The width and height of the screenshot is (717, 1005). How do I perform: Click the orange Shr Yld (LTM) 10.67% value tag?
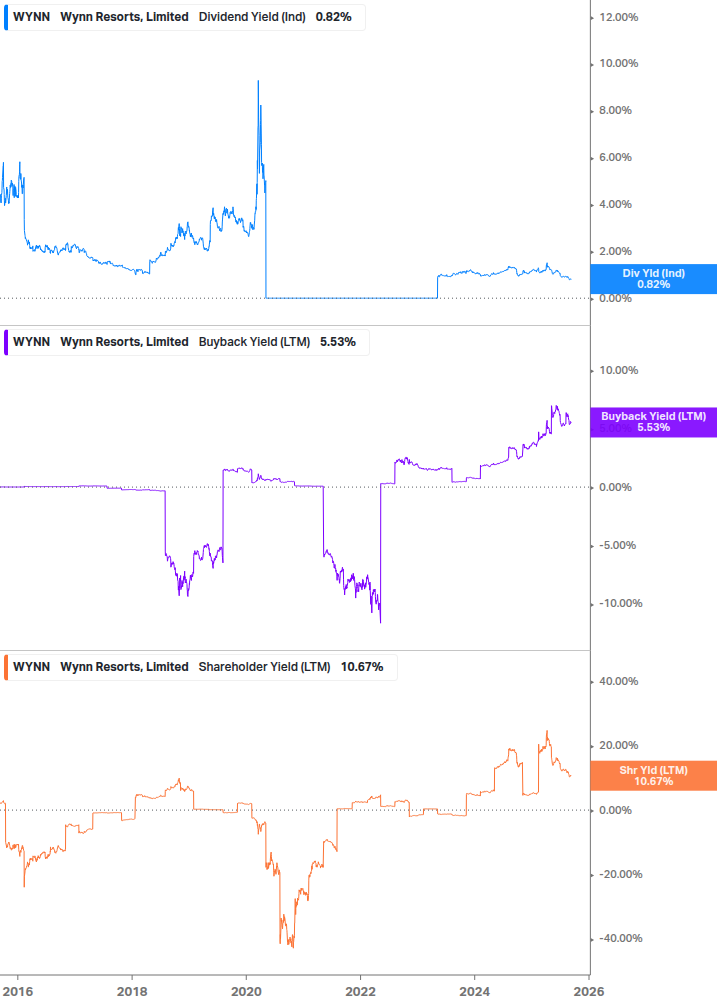coord(654,776)
